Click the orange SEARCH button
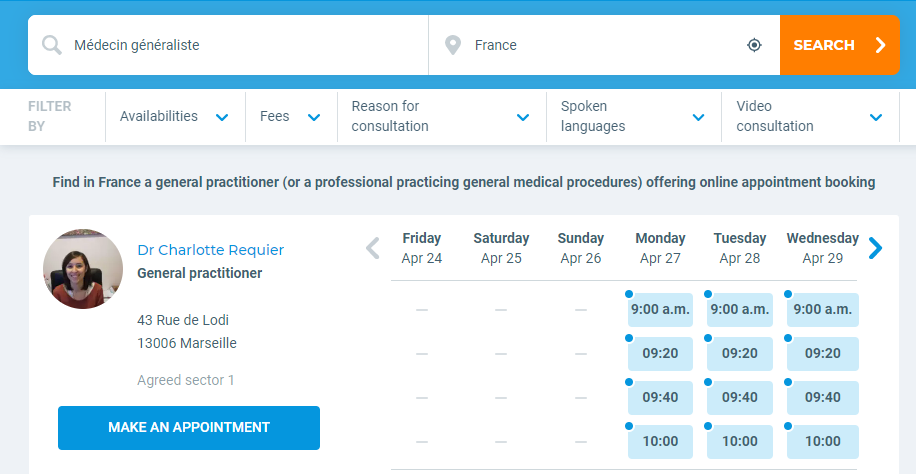The height and width of the screenshot is (474, 916). click(x=839, y=45)
